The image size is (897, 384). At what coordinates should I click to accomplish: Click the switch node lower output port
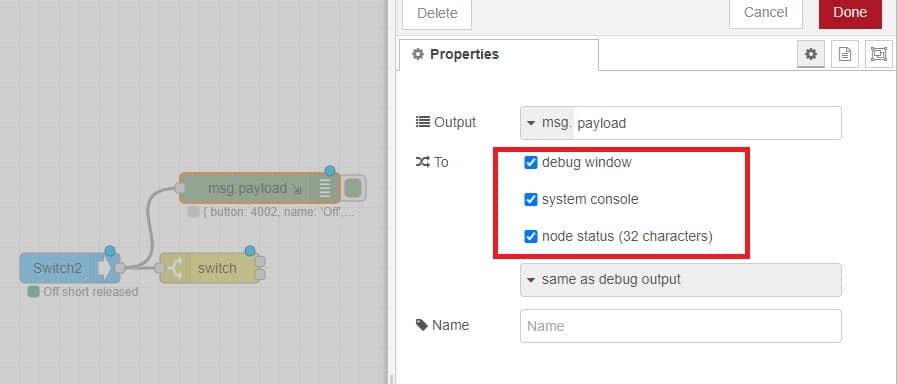pos(260,275)
